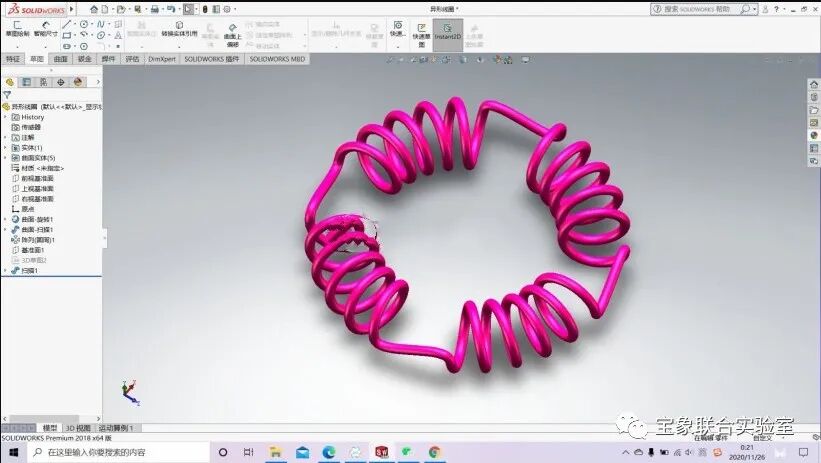Viewport: 821px width, 463px height.
Task: Click the Print icon
Action: coord(154,9)
